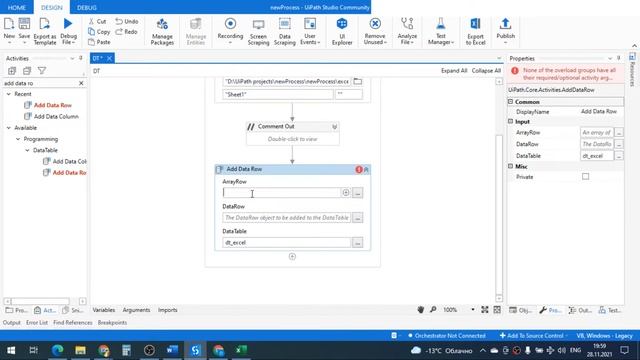
Task: Open the Variables panel
Action: click(x=104, y=310)
